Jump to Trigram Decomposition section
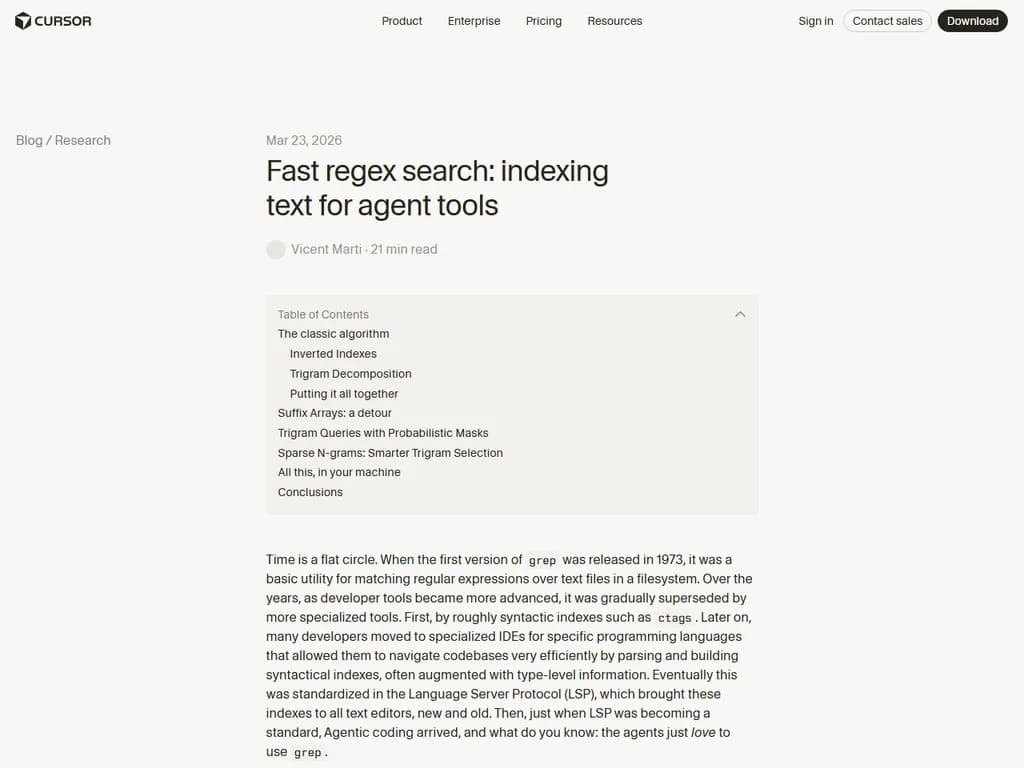This screenshot has height=768, width=1024. (351, 374)
